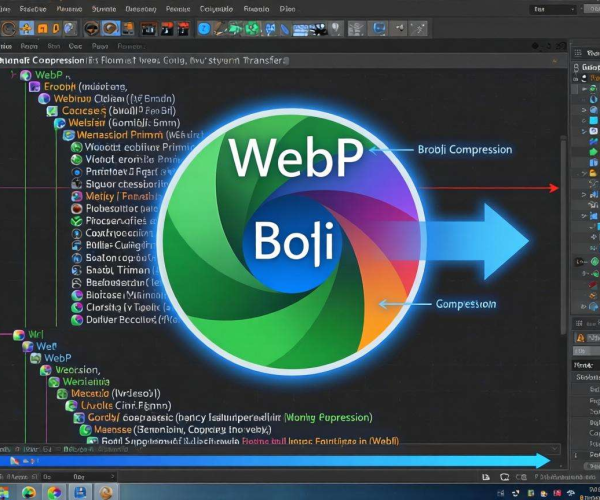Image resolution: width=600 pixels, height=500 pixels.
Task: Click the 'Gompession' label beside logo
Action: click(466, 304)
